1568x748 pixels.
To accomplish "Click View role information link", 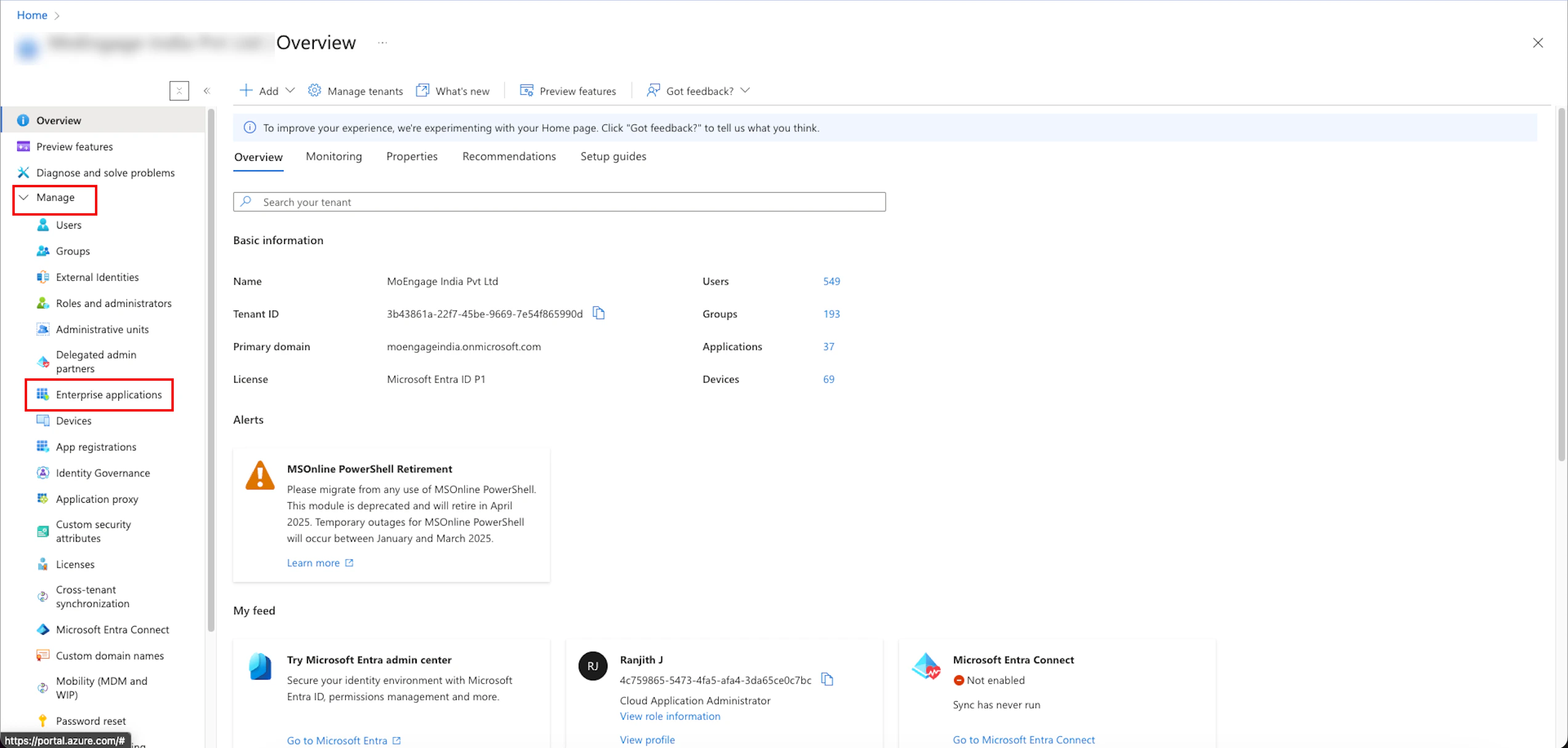I will click(x=669, y=716).
